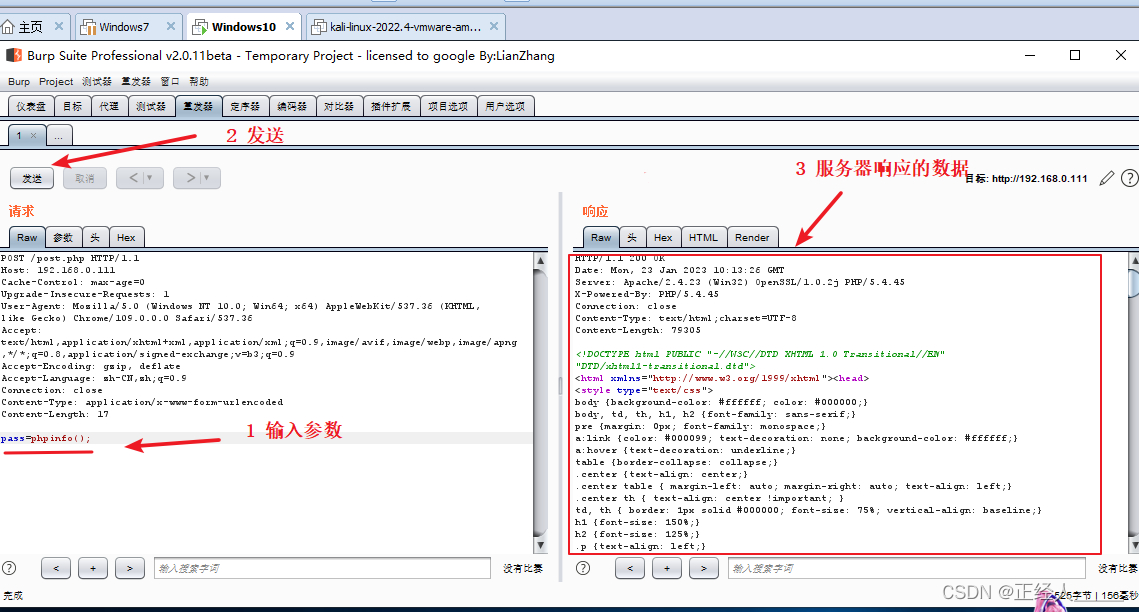Click the help icon below the request pane
Screen dimensions: 1139x612
tap(9, 568)
